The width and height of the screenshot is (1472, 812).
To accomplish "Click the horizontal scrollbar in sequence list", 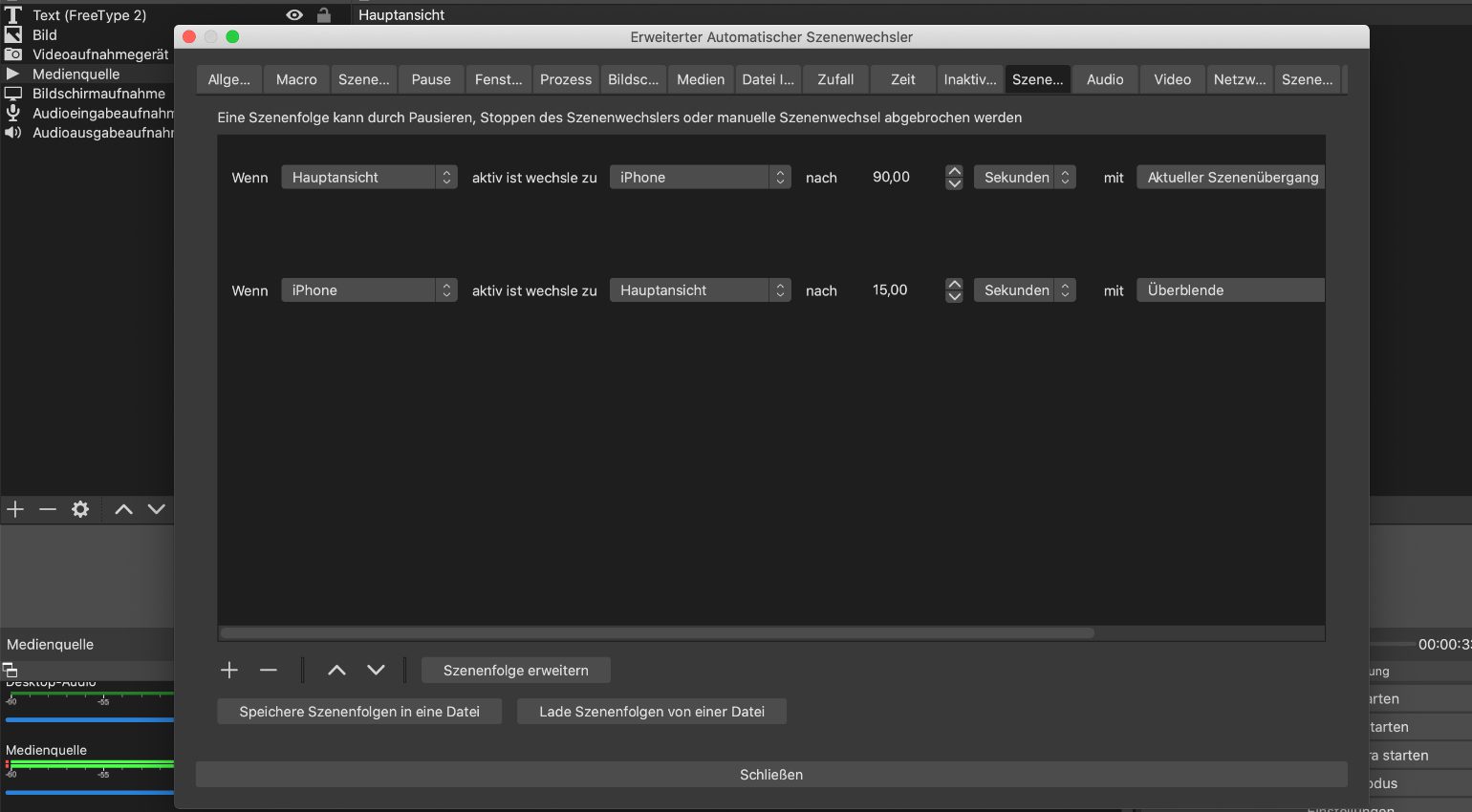I will [x=658, y=632].
